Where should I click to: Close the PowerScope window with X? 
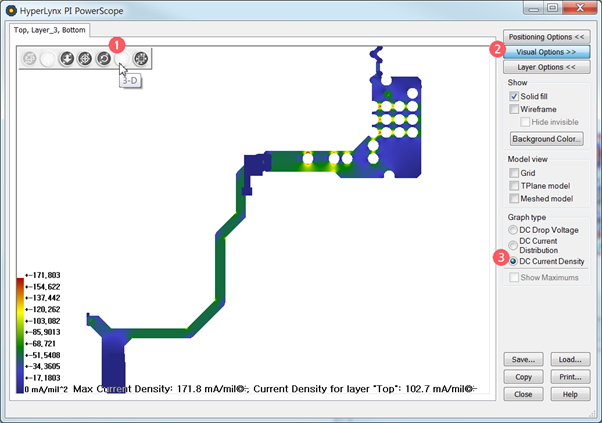(580, 8)
